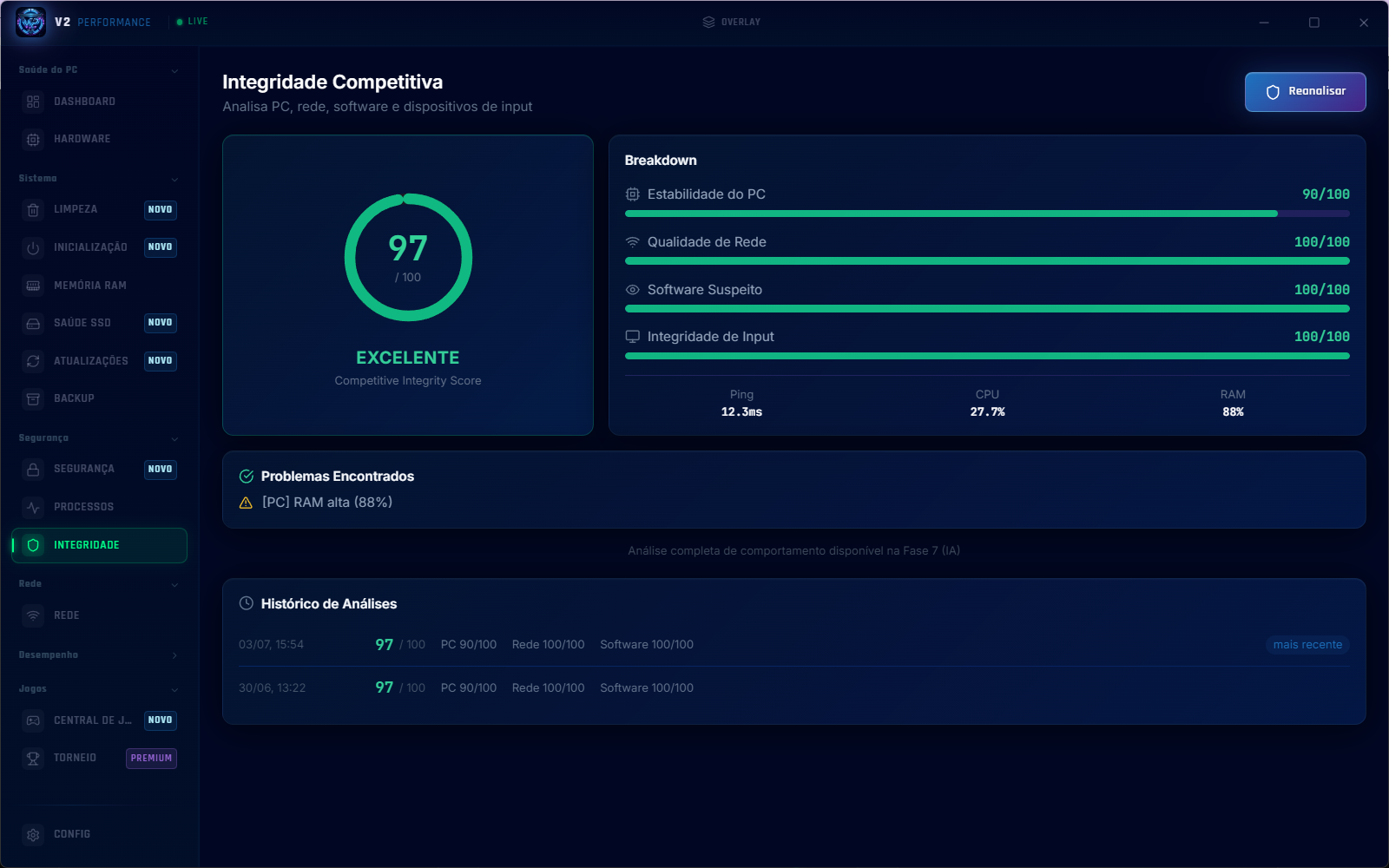Click the Inicialização power icon
The height and width of the screenshot is (868, 1389).
(33, 247)
